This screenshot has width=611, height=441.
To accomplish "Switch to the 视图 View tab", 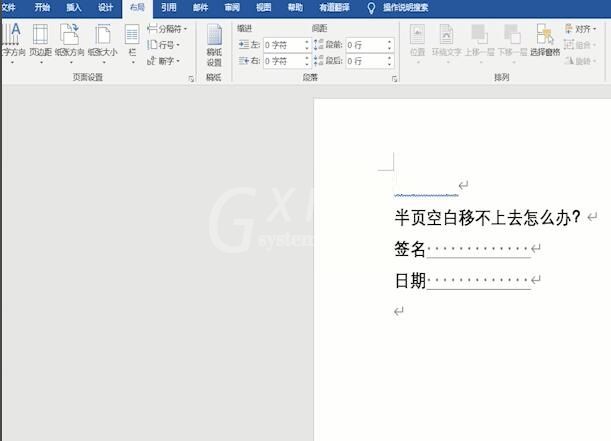I will (263, 7).
